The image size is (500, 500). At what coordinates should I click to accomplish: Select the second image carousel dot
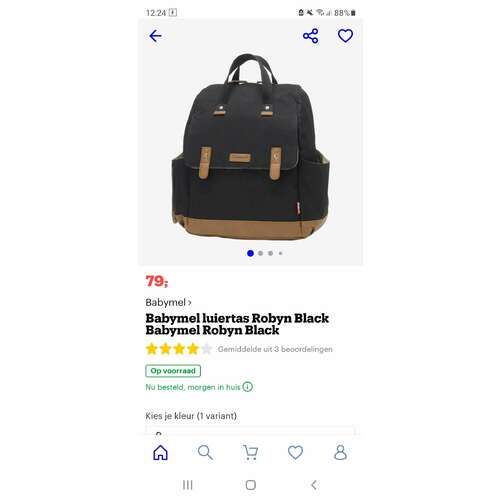[260, 253]
